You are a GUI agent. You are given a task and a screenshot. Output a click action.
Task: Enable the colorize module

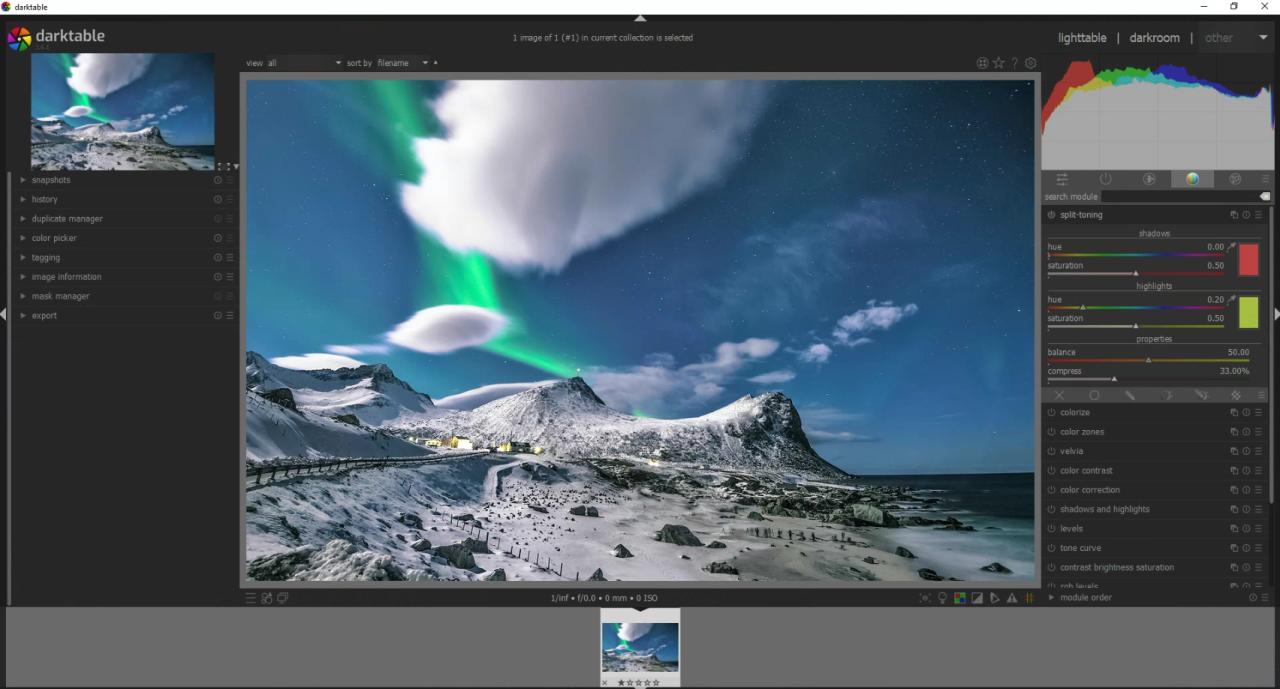(1052, 413)
